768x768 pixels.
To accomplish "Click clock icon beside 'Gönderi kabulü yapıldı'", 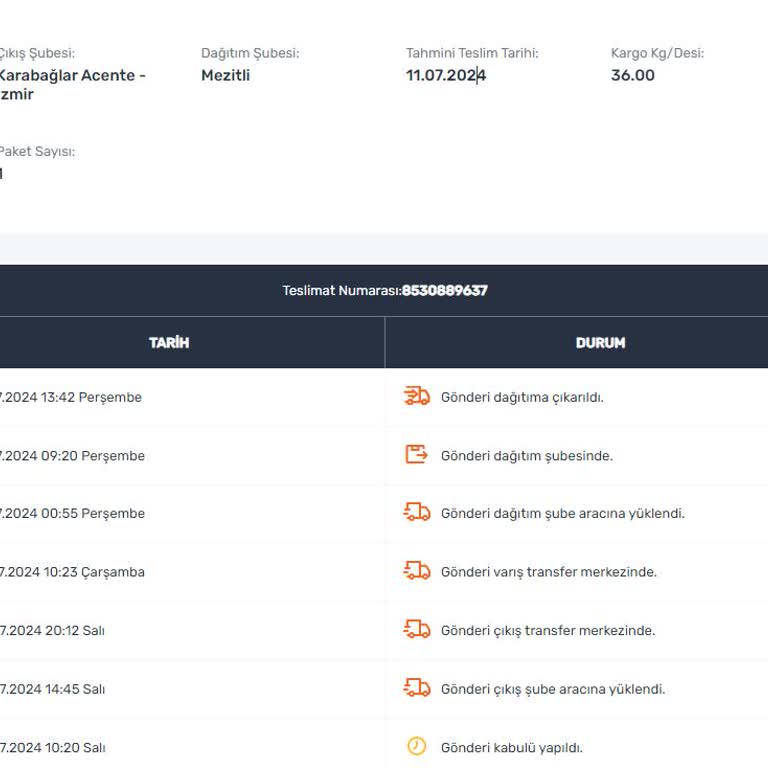I will tap(417, 746).
